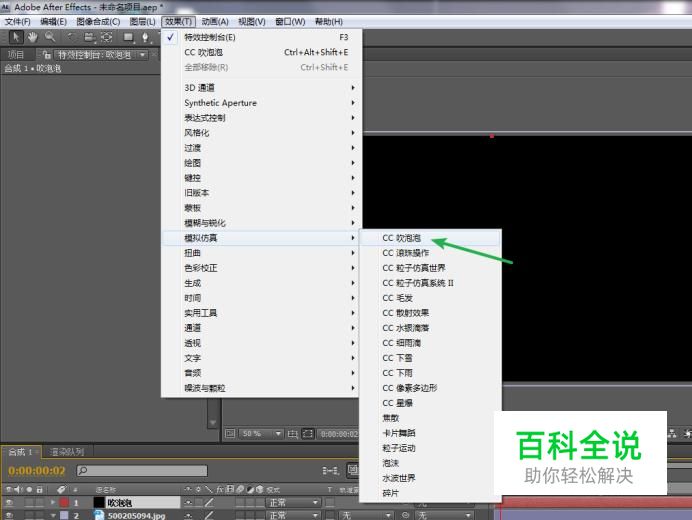This screenshot has width=692, height=520.
Task: Choose CC 吹泡泡 in simulation submenu
Action: [x=430, y=238]
